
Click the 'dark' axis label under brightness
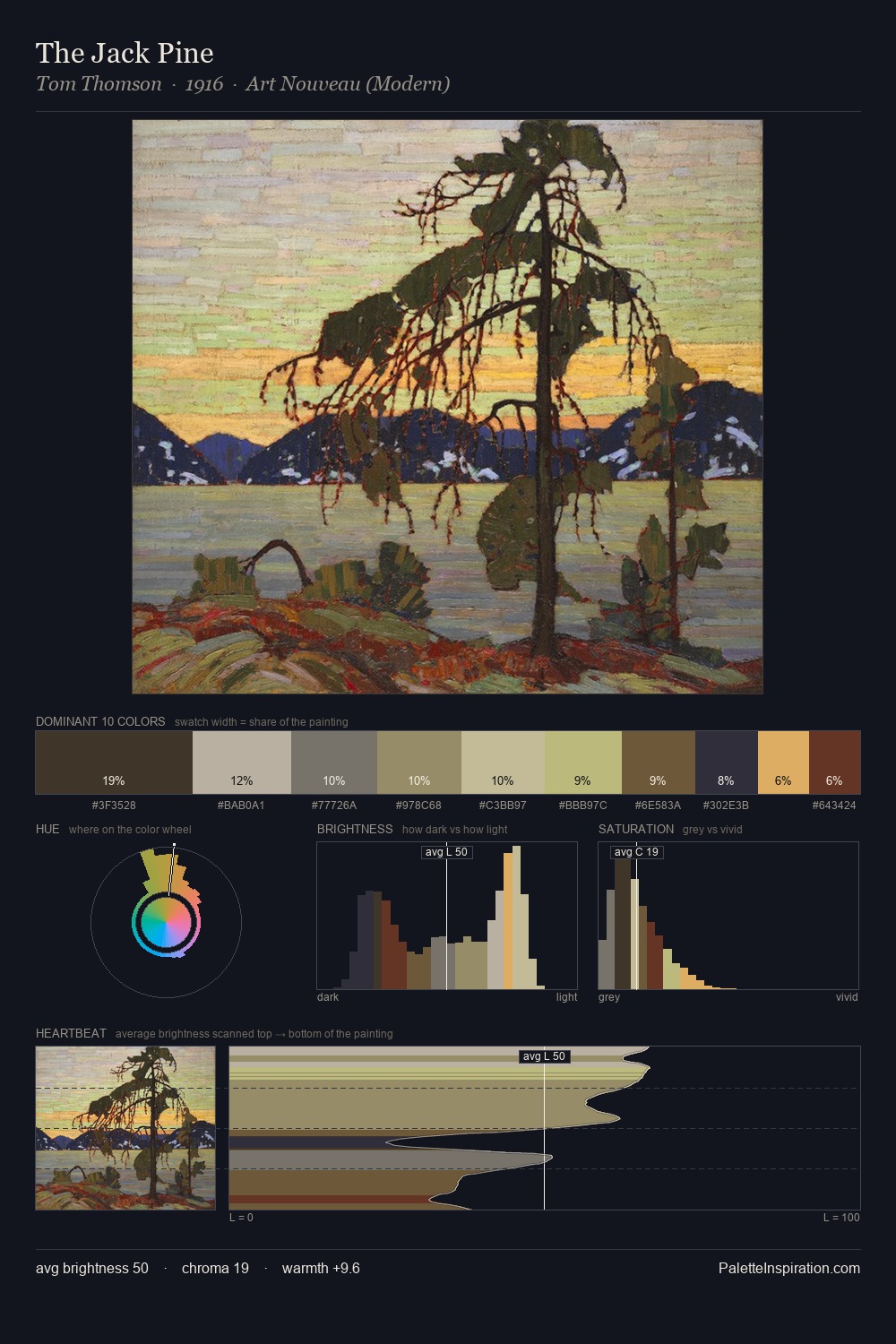tap(328, 997)
